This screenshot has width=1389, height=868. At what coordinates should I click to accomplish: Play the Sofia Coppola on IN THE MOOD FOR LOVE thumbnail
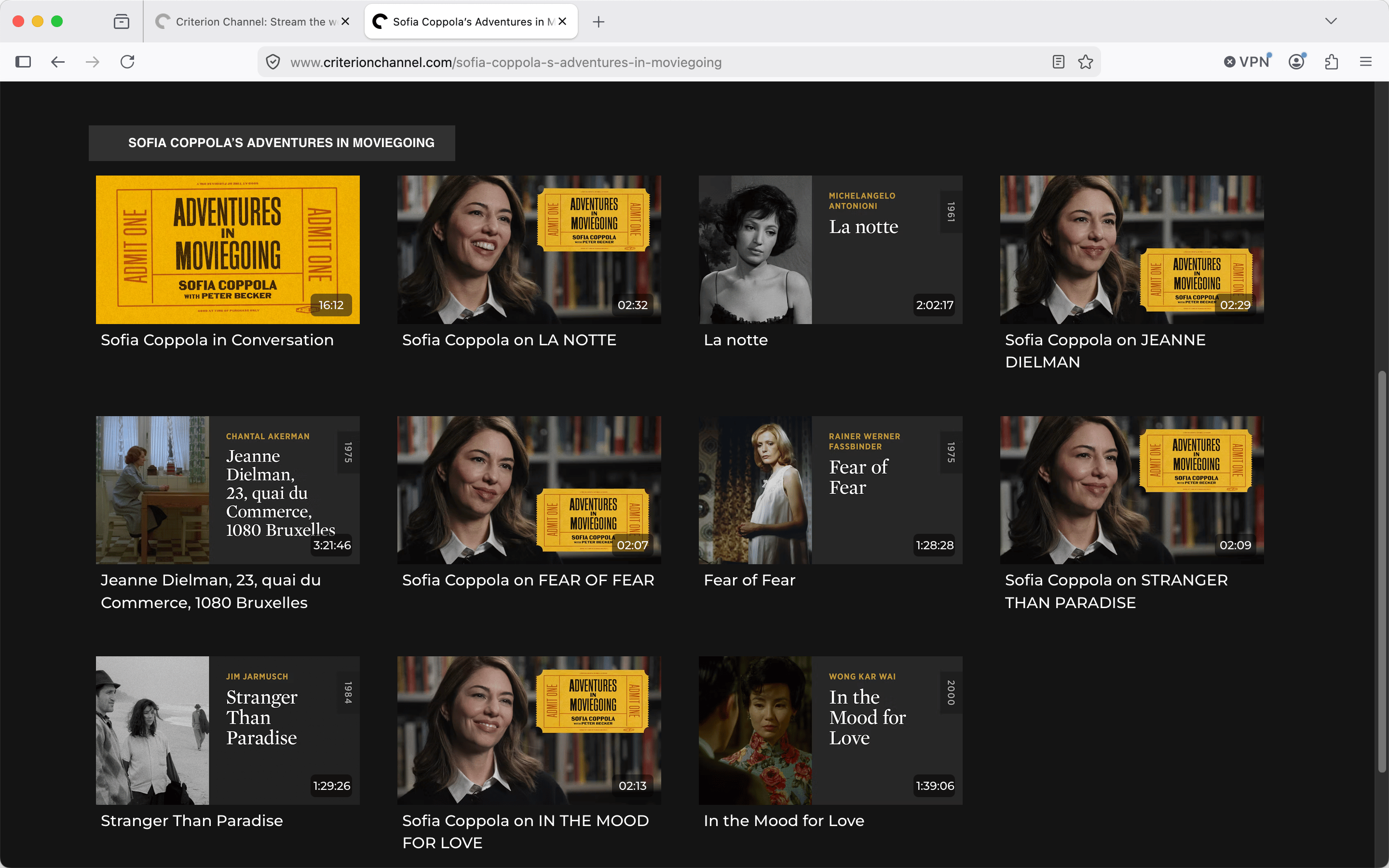529,730
